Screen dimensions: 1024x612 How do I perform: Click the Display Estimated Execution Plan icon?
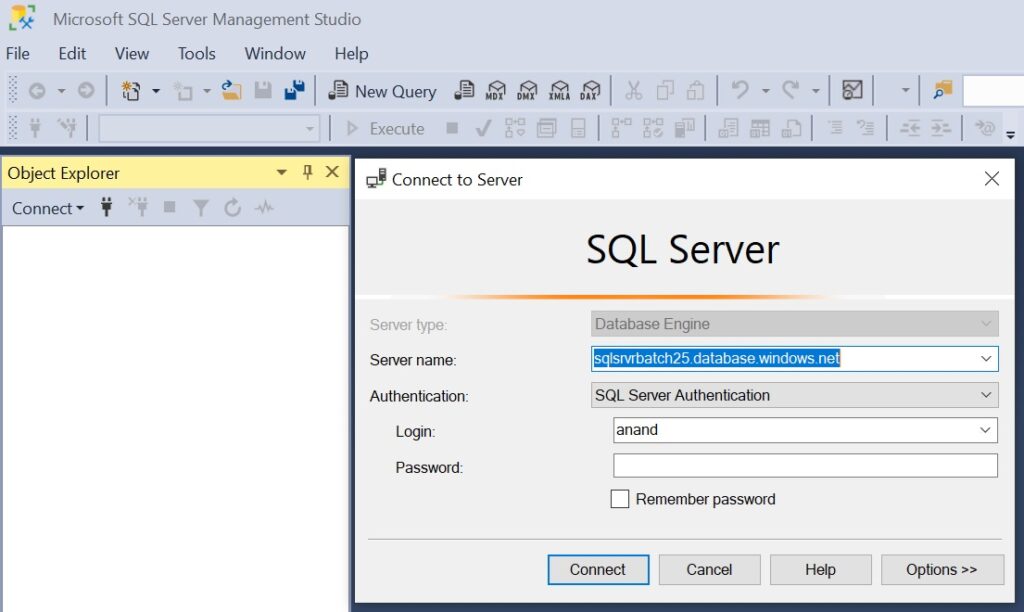click(515, 128)
